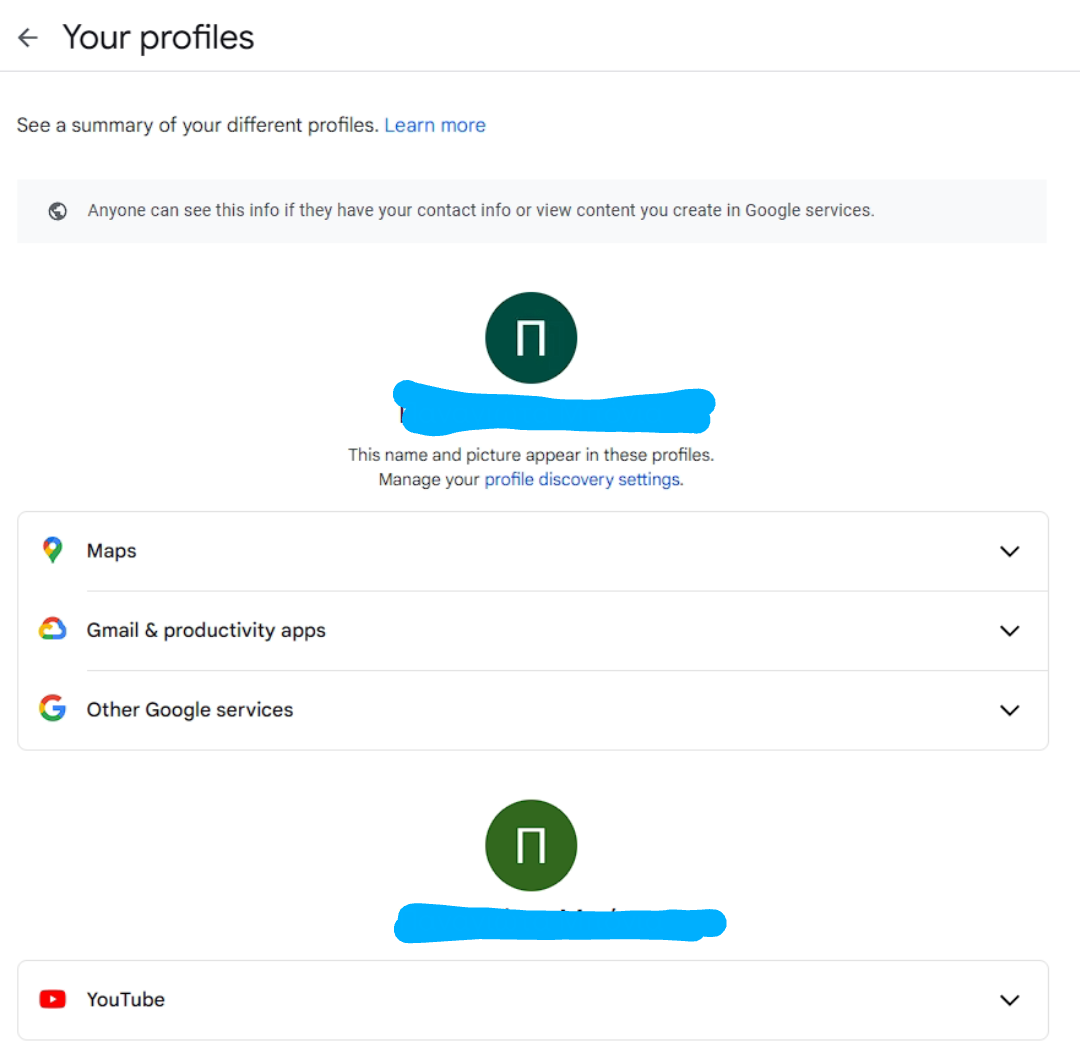Click the public visibility info banner text

tap(481, 210)
